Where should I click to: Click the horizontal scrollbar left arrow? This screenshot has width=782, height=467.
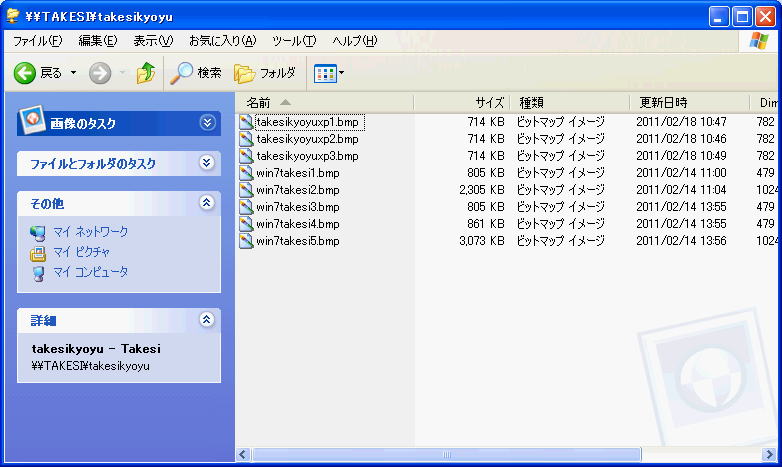pyautogui.click(x=243, y=455)
